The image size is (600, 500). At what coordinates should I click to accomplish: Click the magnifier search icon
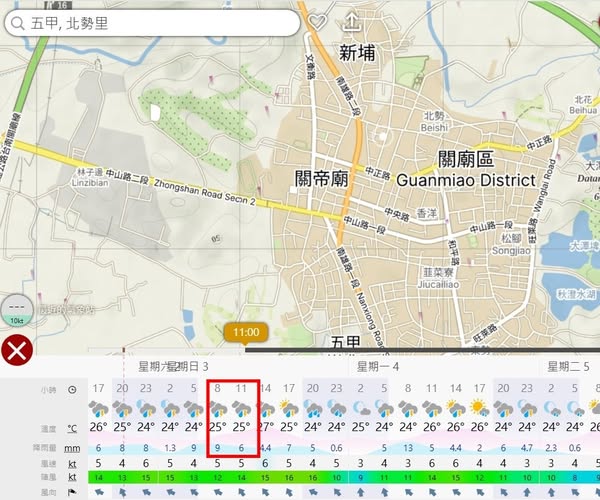pos(17,23)
